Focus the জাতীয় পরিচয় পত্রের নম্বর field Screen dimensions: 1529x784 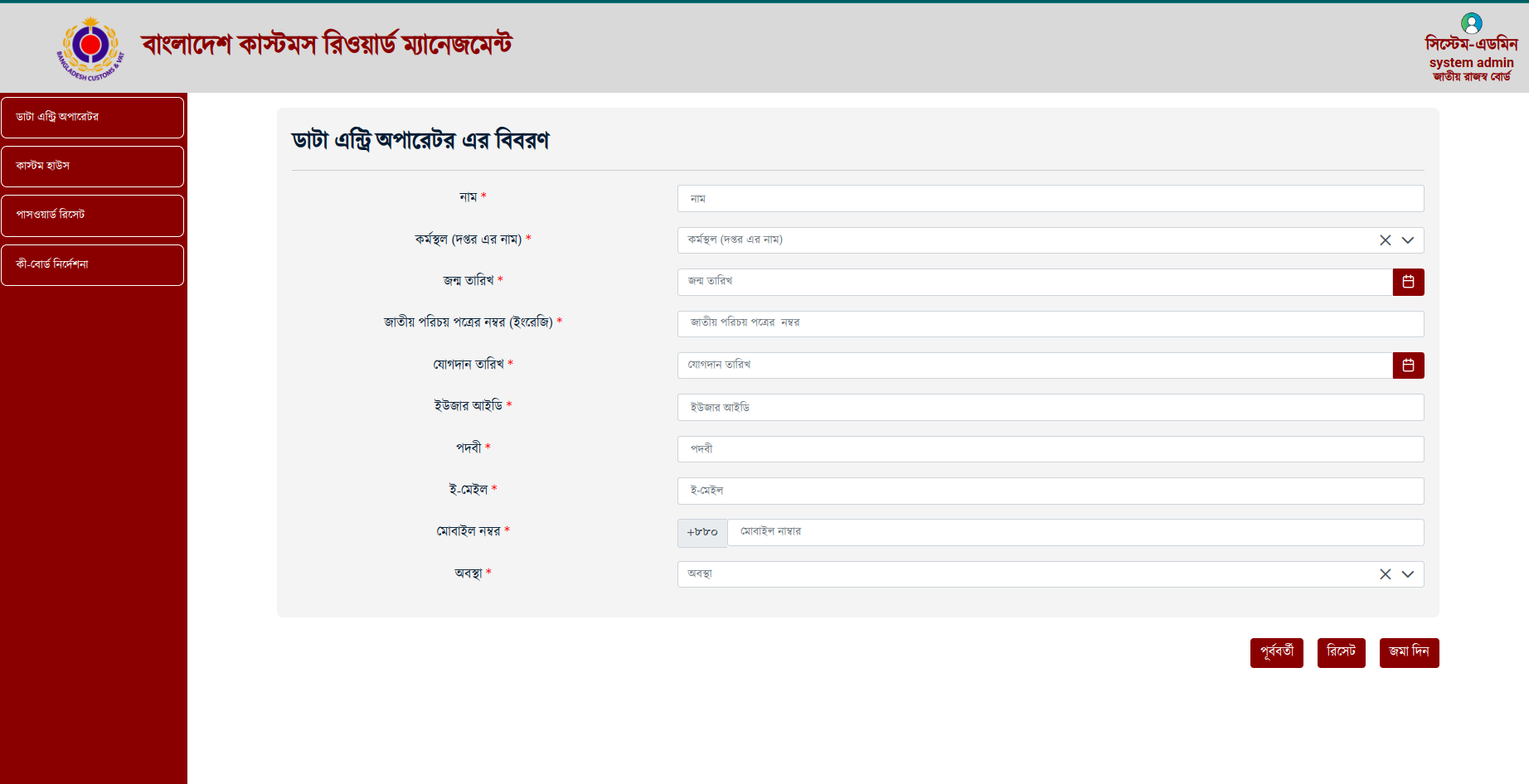(1051, 324)
